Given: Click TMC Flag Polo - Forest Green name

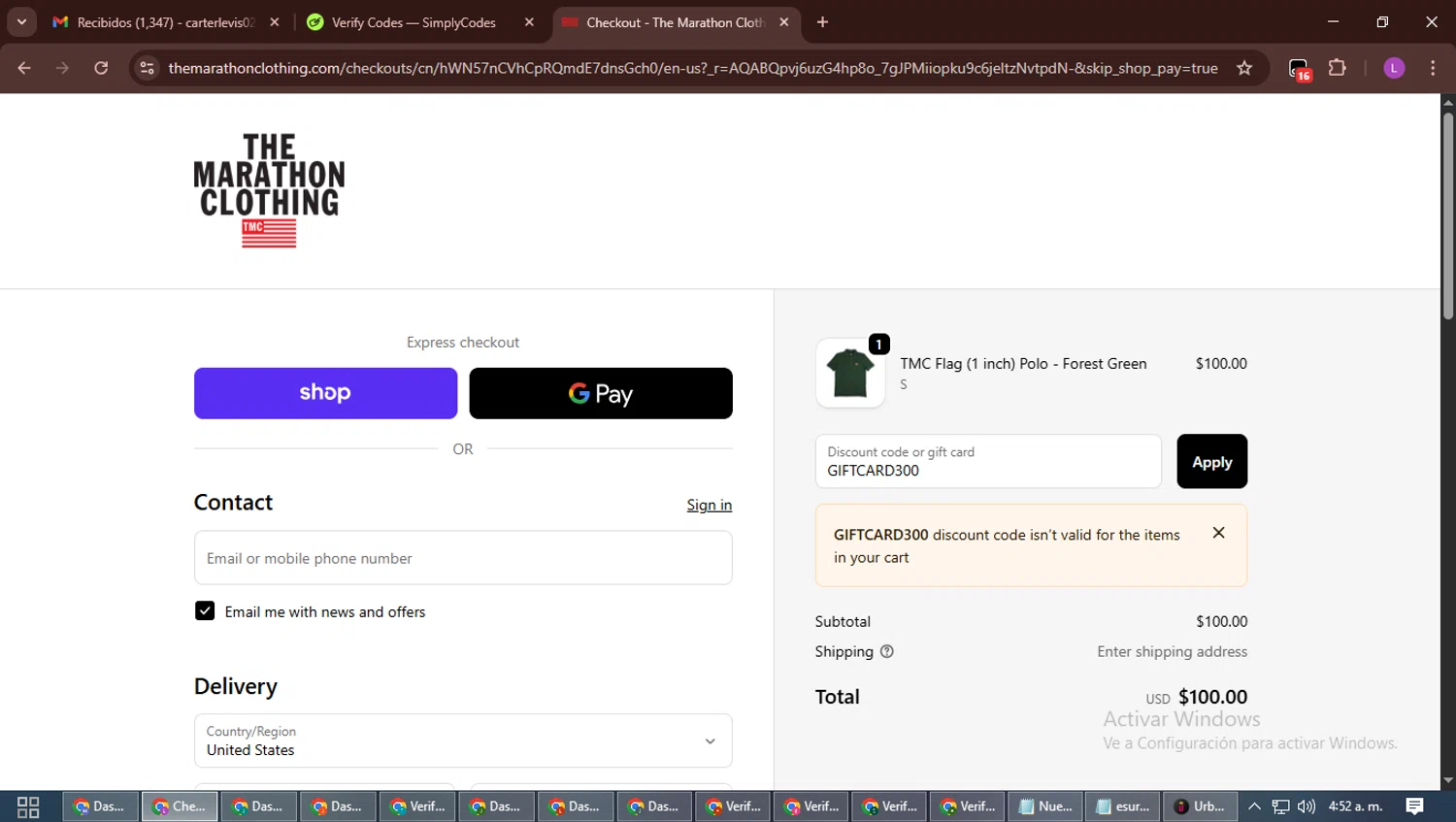Looking at the screenshot, I should coord(1023,363).
